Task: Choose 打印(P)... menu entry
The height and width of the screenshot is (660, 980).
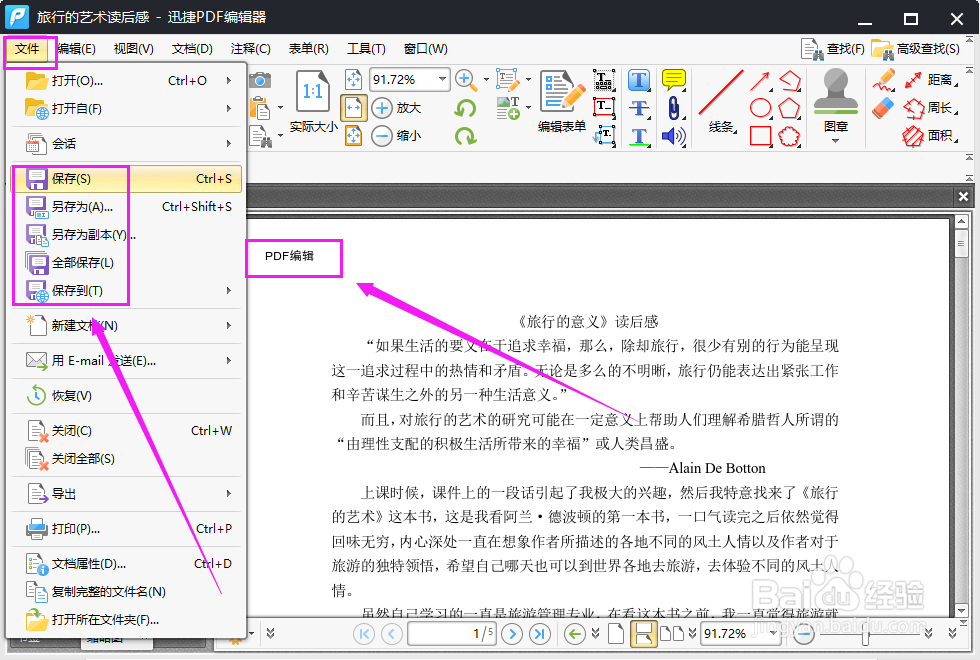Action: 126,529
